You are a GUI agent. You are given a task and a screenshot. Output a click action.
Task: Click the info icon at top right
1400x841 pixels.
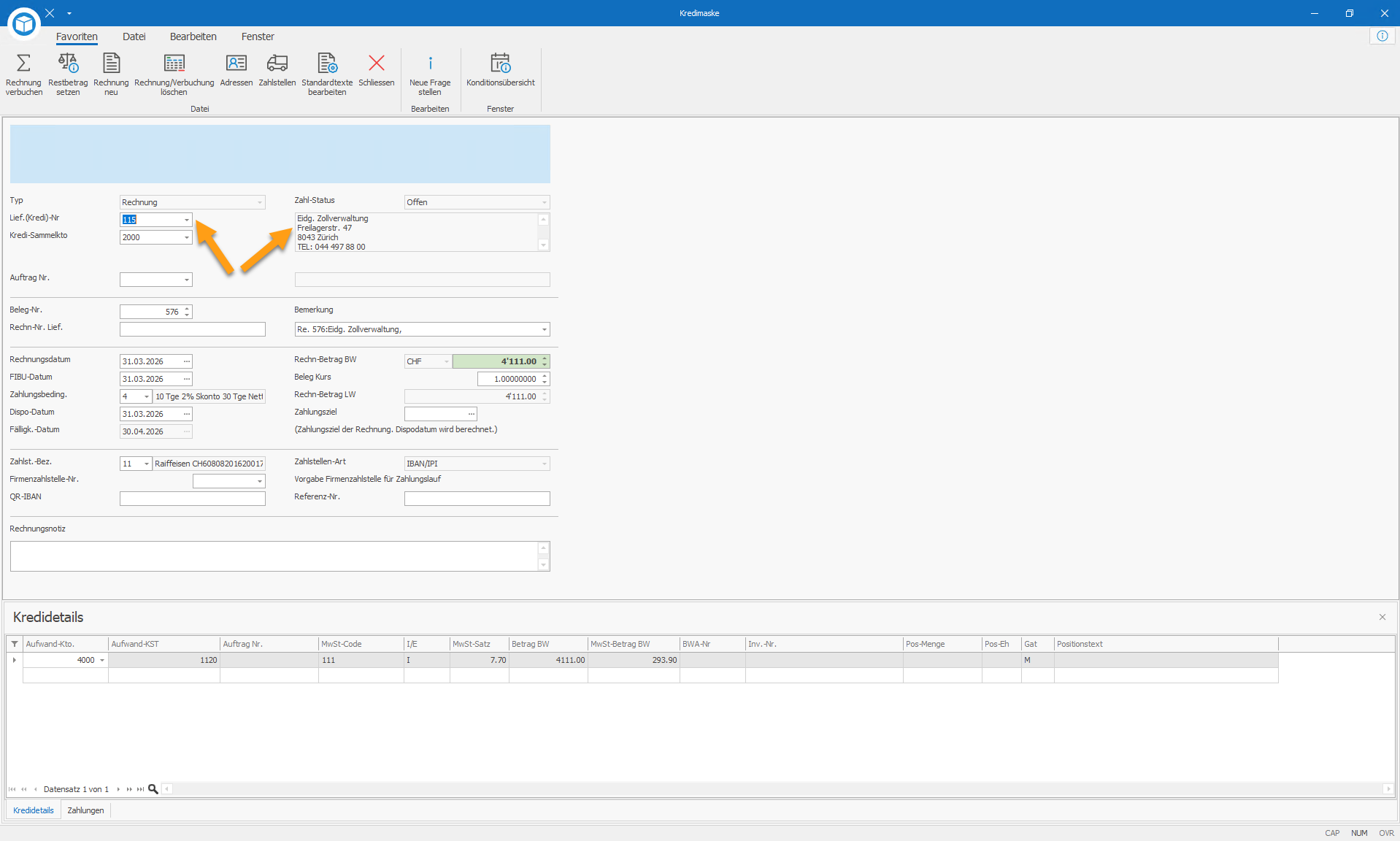(1382, 36)
